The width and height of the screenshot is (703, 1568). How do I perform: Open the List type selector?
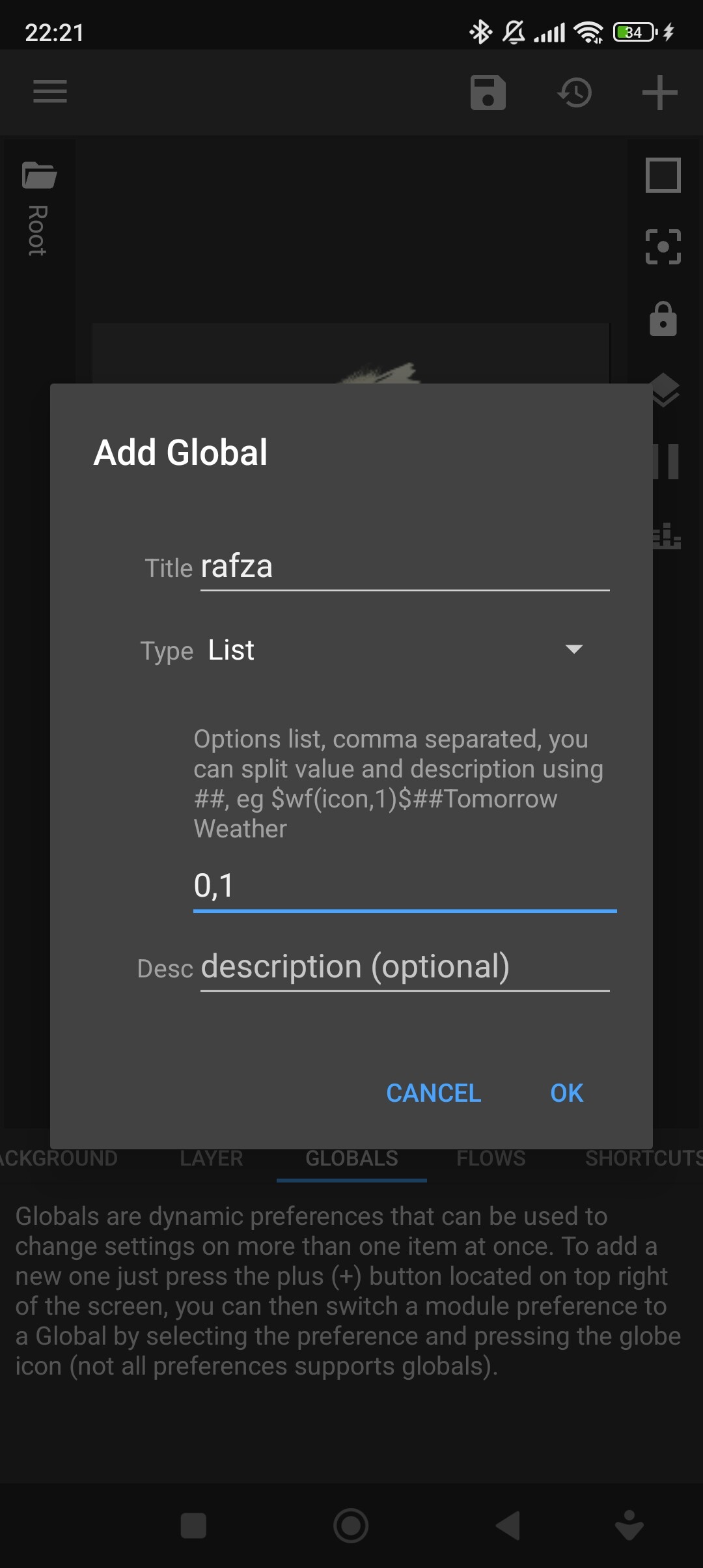click(x=391, y=650)
